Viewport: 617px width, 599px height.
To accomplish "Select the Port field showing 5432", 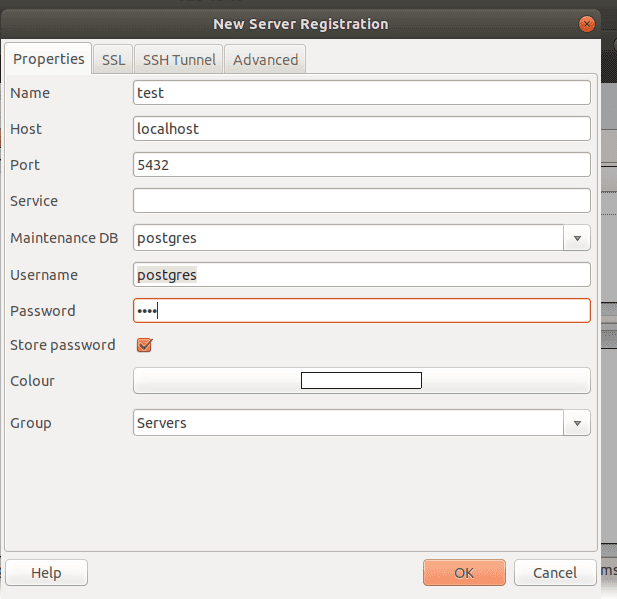I will (x=361, y=165).
